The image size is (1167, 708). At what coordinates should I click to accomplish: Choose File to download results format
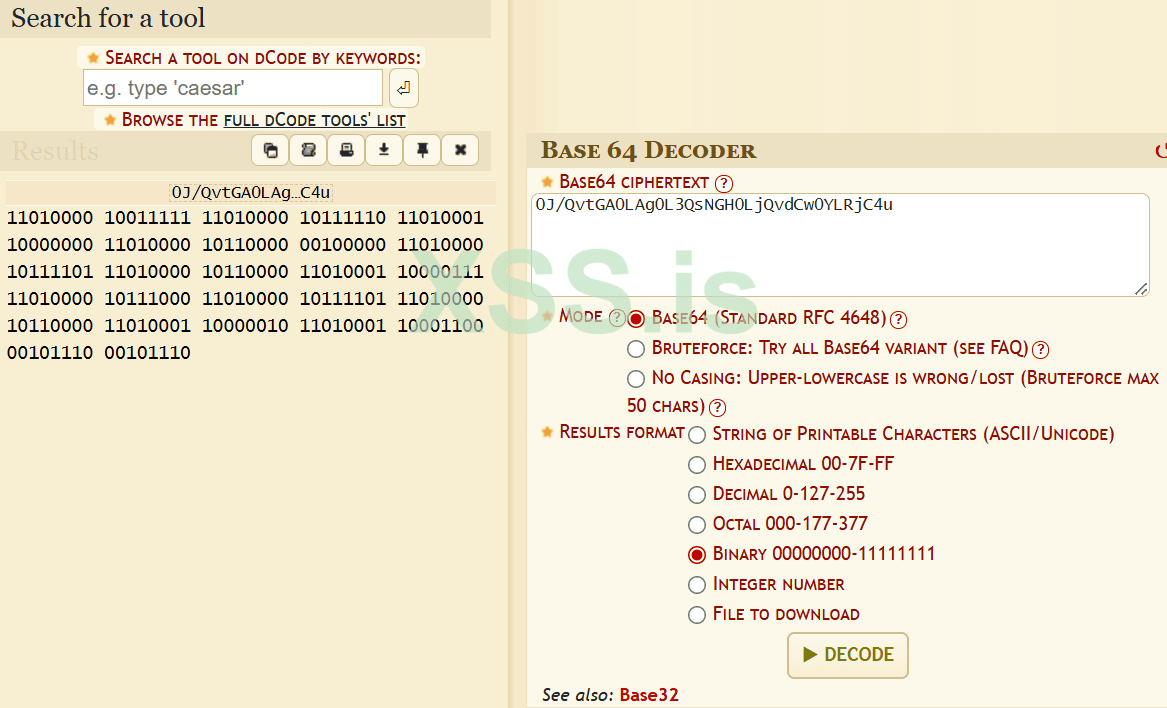(697, 615)
